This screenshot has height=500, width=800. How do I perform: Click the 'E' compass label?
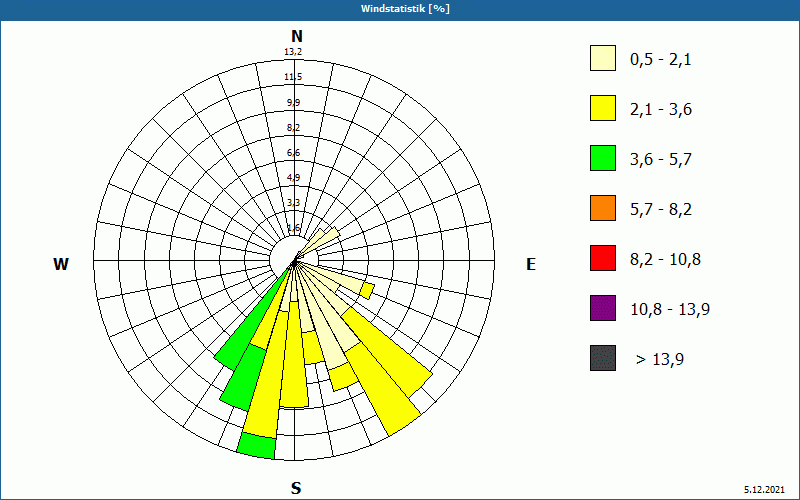(531, 264)
